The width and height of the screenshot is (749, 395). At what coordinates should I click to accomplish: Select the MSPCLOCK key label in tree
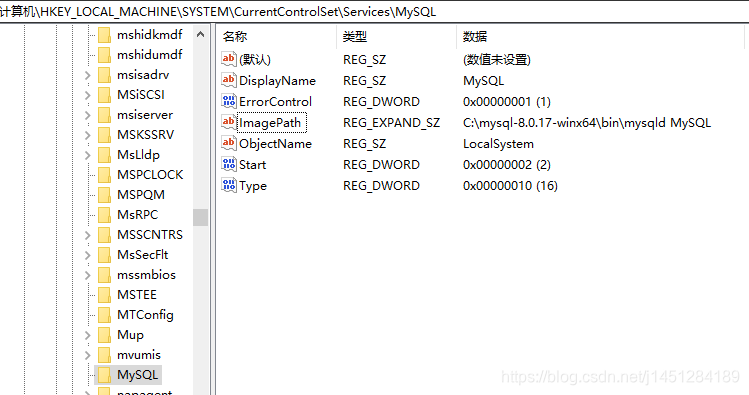[x=150, y=175]
